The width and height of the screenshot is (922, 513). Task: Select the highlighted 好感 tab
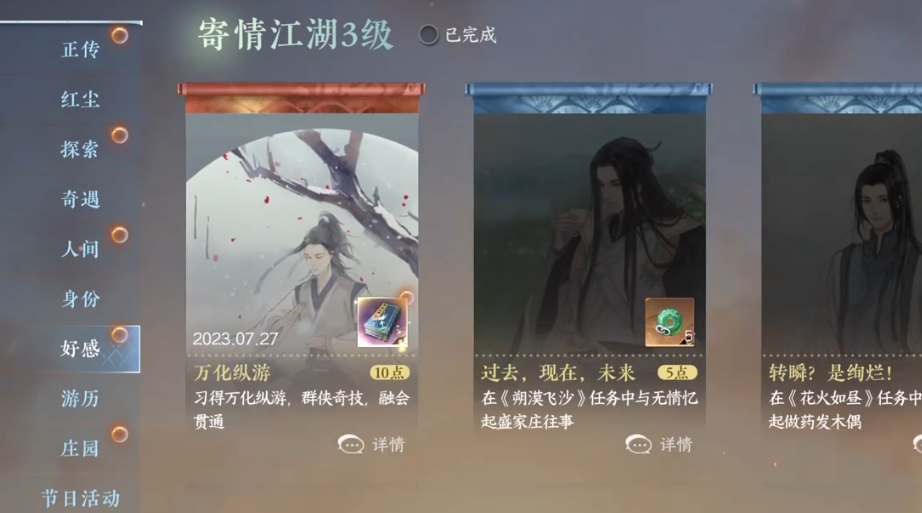[x=81, y=349]
